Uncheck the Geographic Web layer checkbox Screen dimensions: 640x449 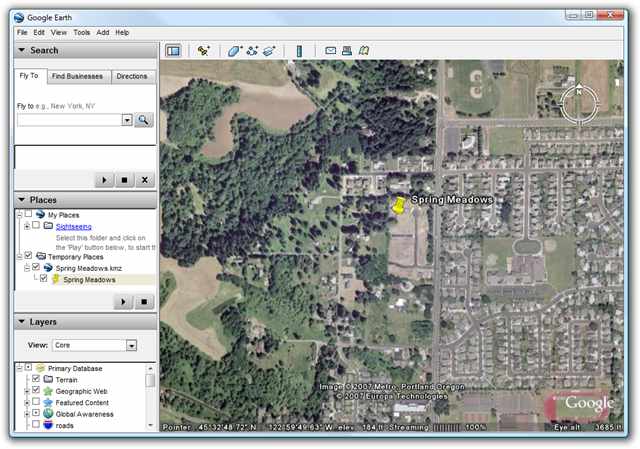pos(36,389)
